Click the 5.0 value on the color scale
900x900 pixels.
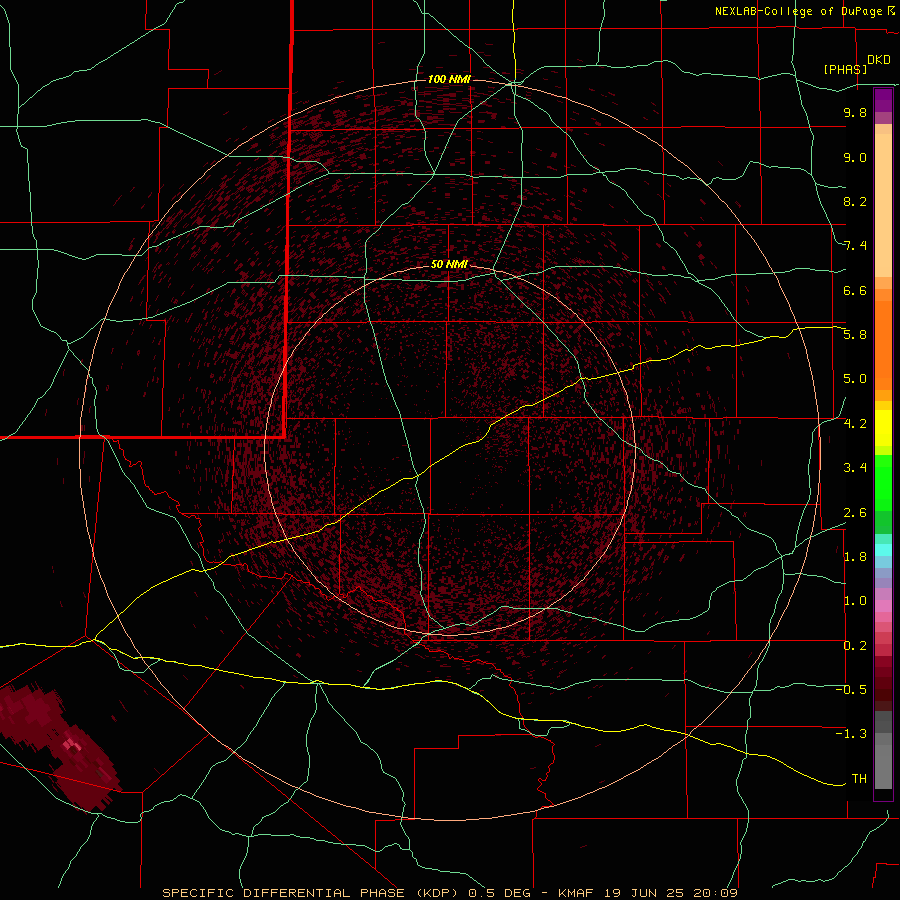coord(855,379)
